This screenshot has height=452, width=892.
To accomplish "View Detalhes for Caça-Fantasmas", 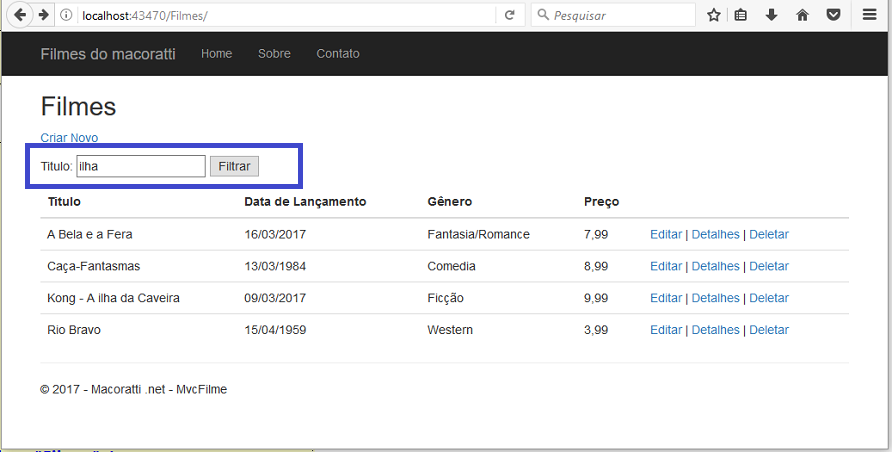I will pos(715,266).
